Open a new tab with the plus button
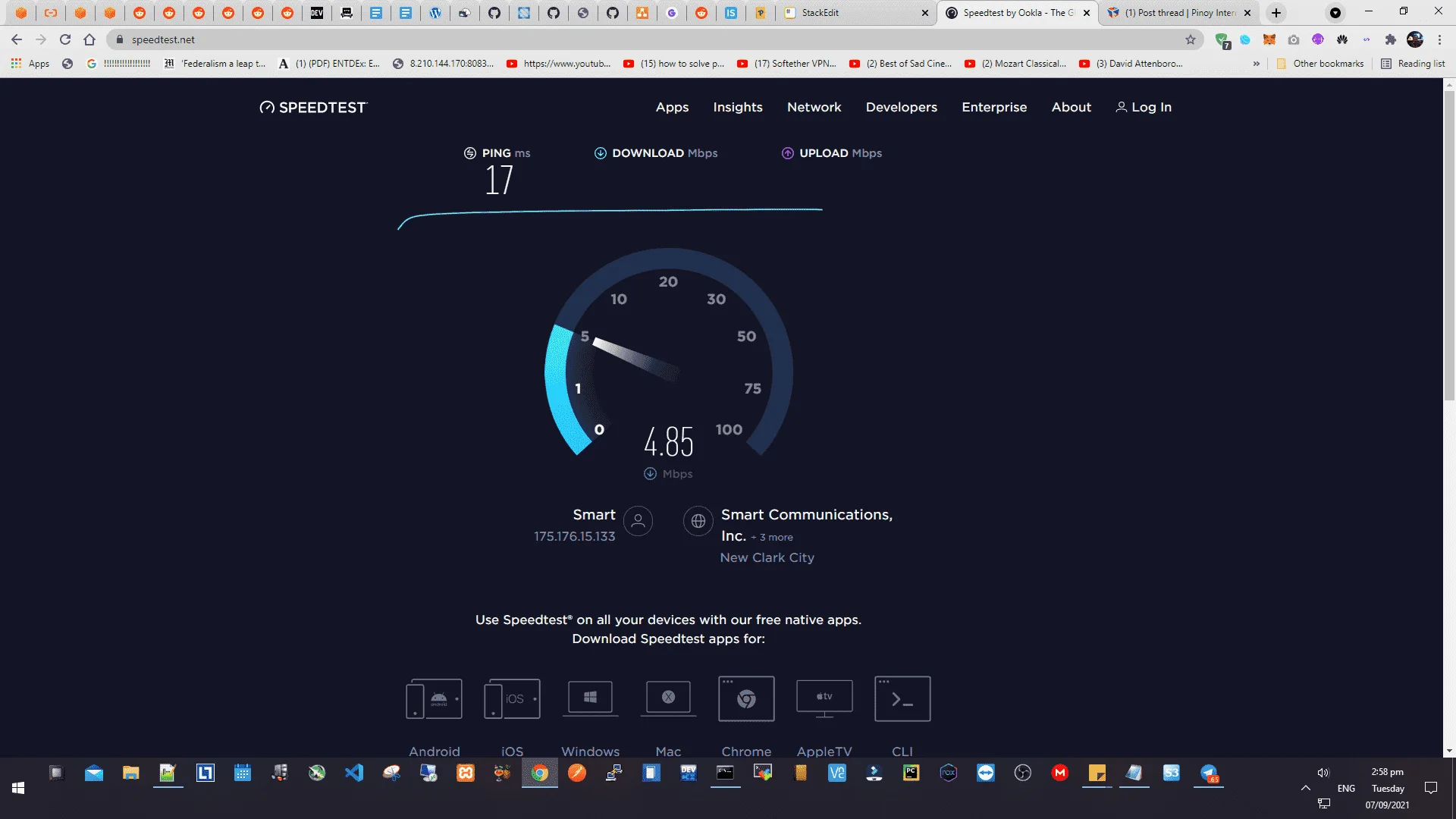This screenshot has width=1456, height=819. (1276, 13)
